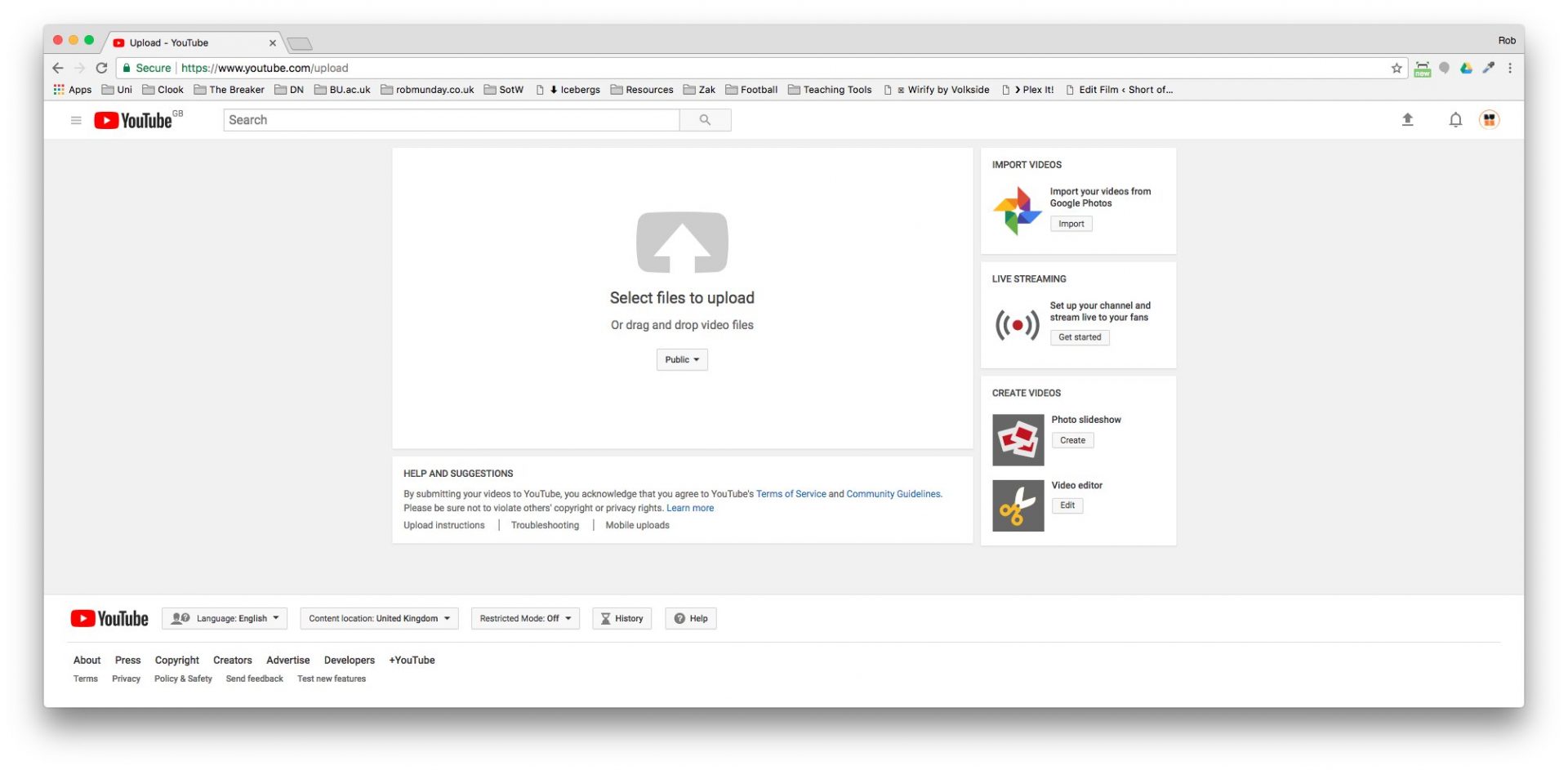Open the Terms of Service link
The width and height of the screenshot is (1568, 770).
pyautogui.click(x=791, y=494)
